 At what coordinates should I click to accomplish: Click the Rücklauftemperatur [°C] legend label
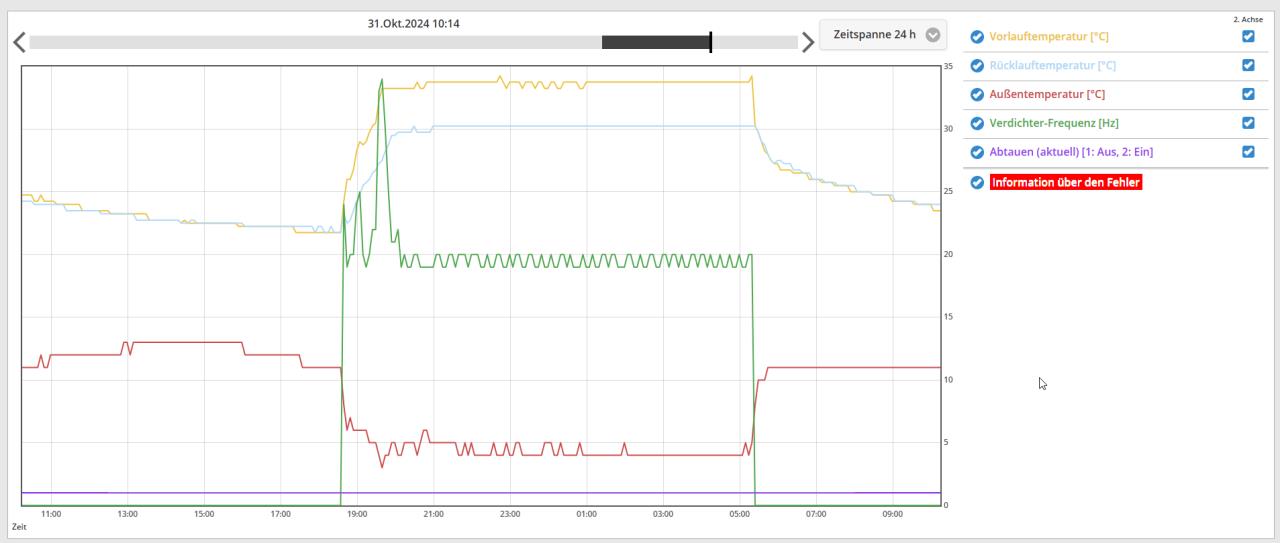tap(1053, 66)
